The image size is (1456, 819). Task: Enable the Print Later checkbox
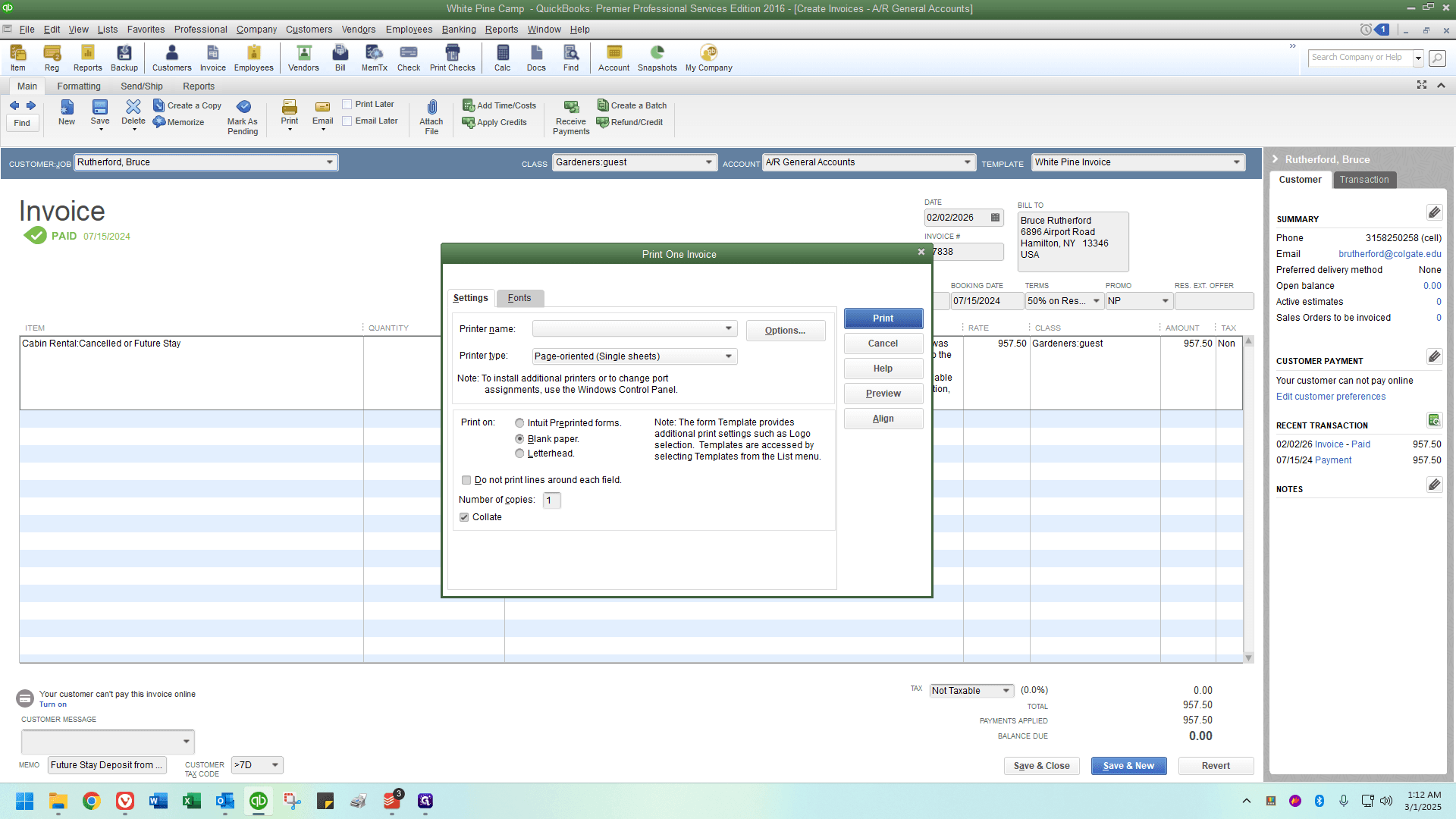click(x=347, y=105)
